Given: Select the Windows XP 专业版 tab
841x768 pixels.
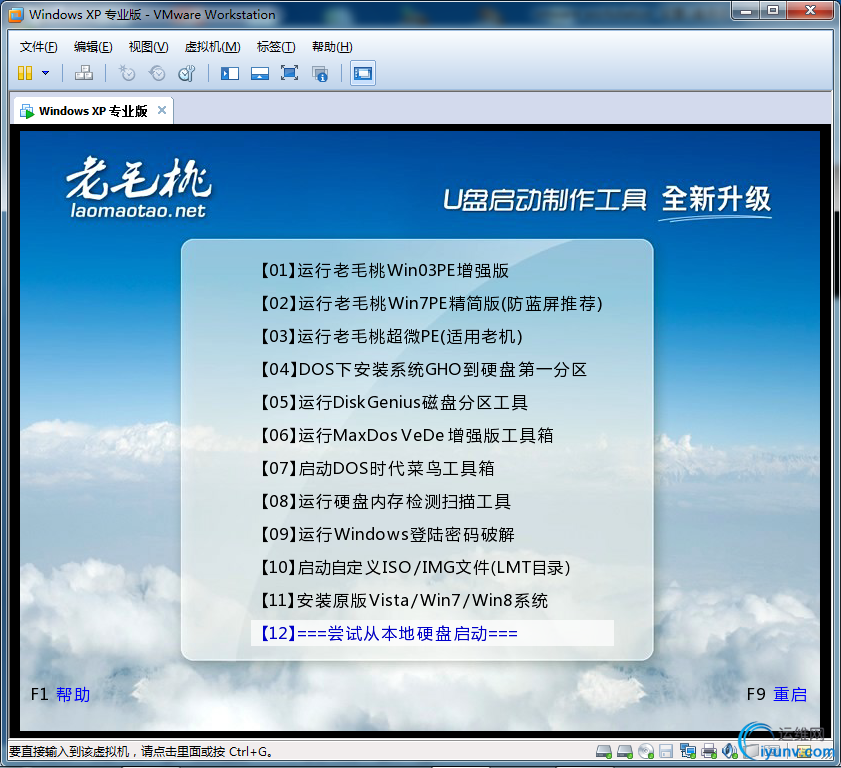Looking at the screenshot, I should [92, 111].
